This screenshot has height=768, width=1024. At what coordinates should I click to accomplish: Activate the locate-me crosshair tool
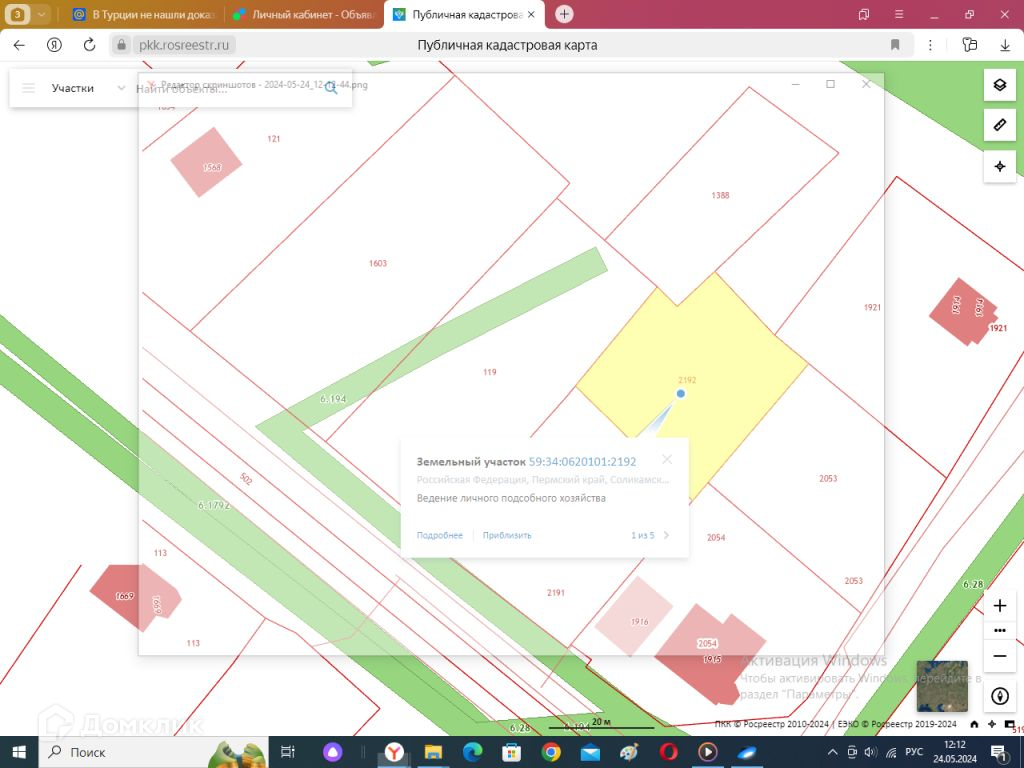(999, 166)
